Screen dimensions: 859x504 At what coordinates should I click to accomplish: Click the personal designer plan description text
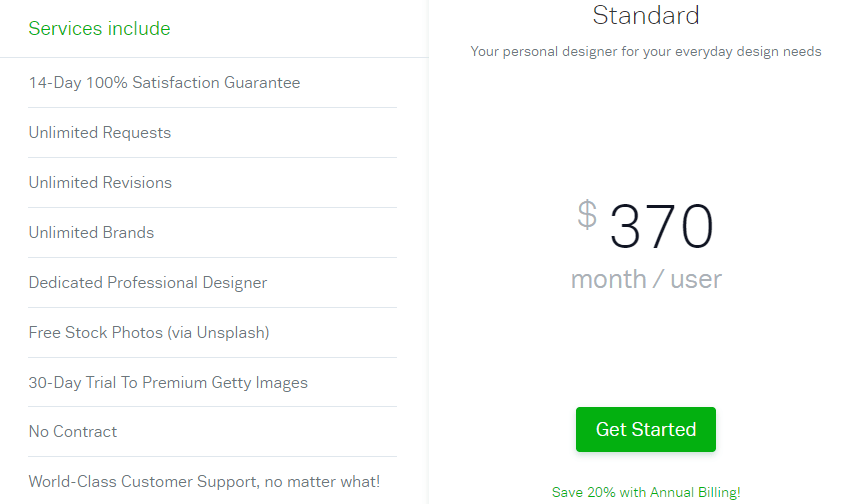tap(646, 51)
